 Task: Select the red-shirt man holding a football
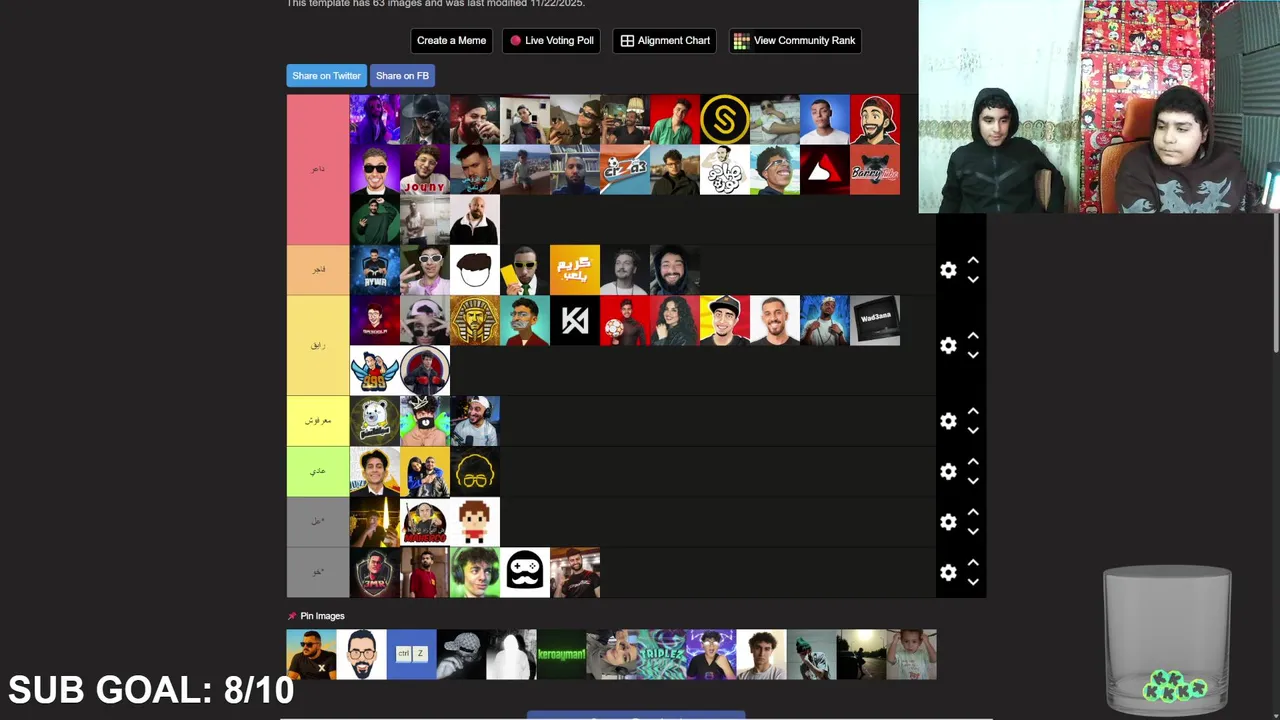(625, 320)
